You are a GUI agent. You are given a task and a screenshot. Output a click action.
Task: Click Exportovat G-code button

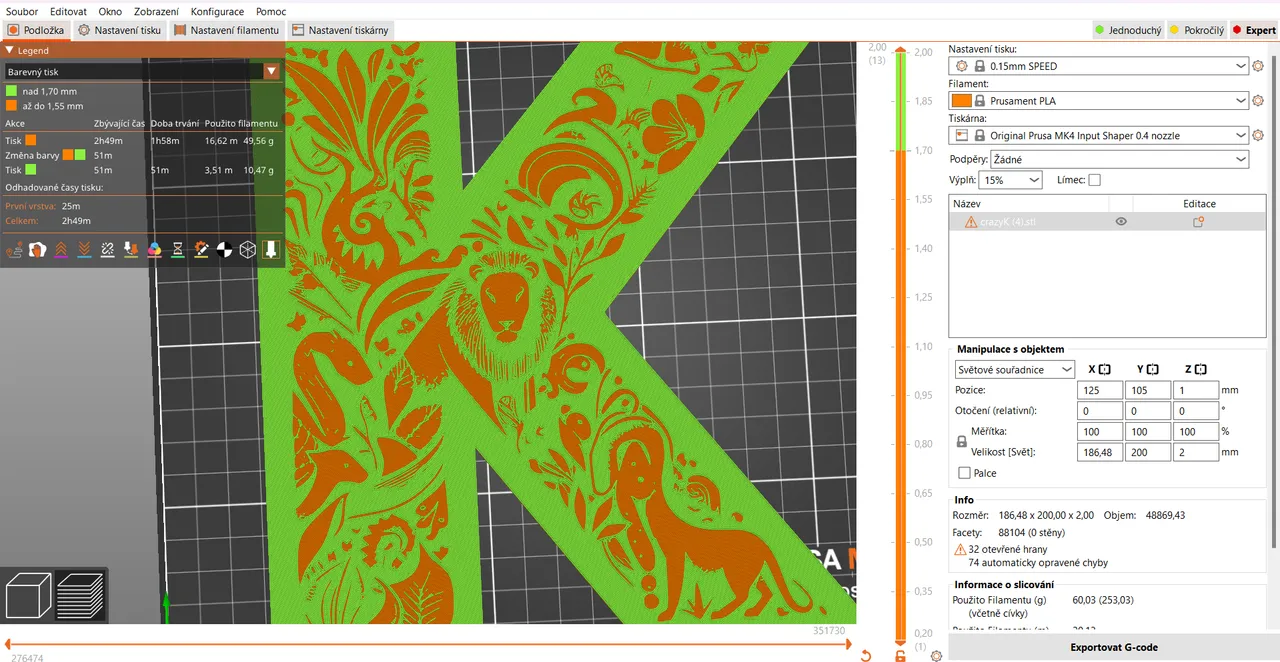(1114, 647)
